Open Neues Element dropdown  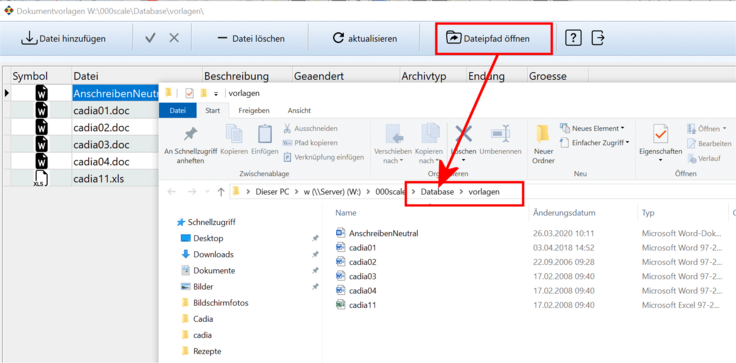click(x=592, y=128)
